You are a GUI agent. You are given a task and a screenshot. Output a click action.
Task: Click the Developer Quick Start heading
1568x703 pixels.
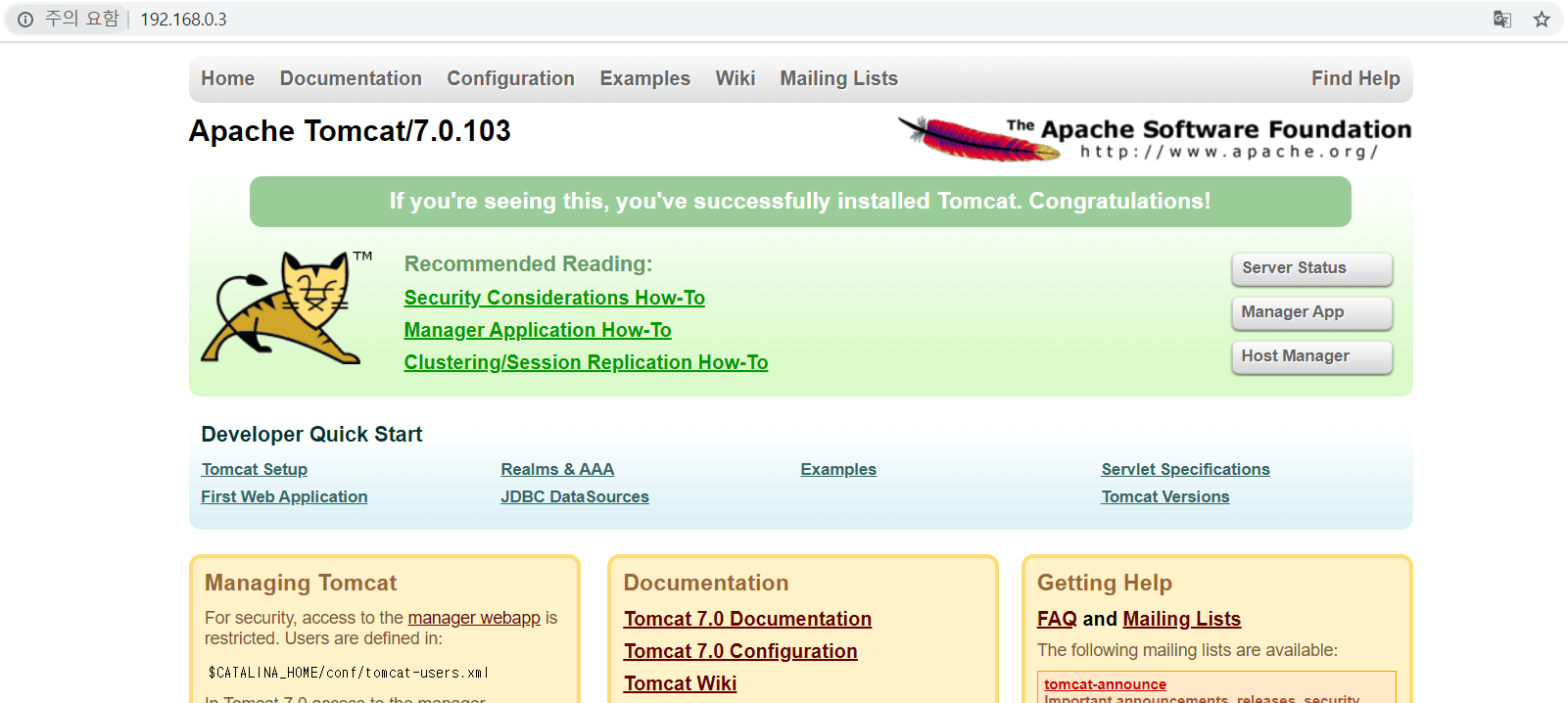point(311,435)
